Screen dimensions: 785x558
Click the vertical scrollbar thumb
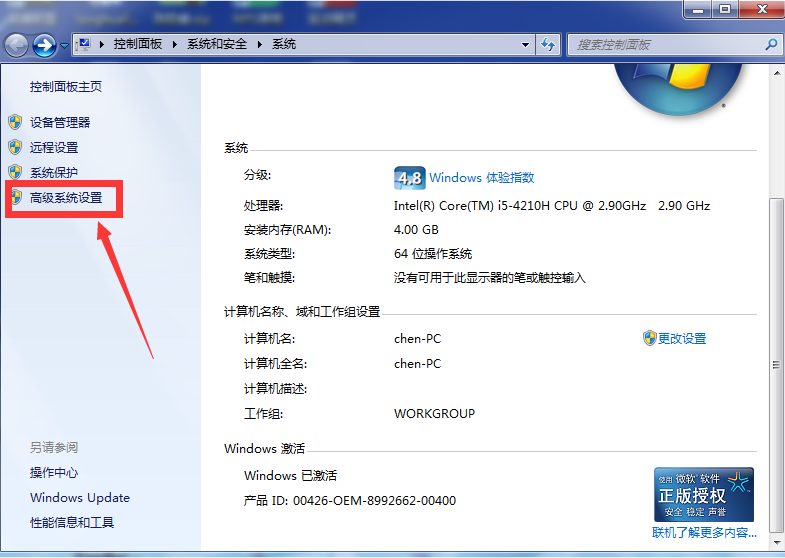click(777, 365)
